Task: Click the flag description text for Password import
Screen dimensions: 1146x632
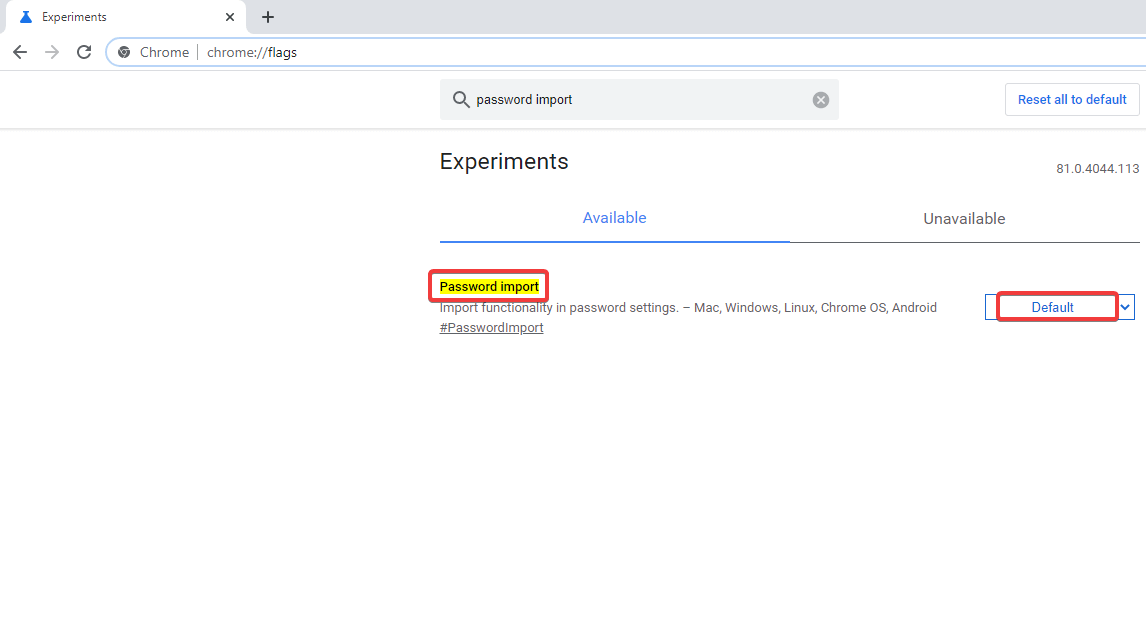Action: click(688, 307)
